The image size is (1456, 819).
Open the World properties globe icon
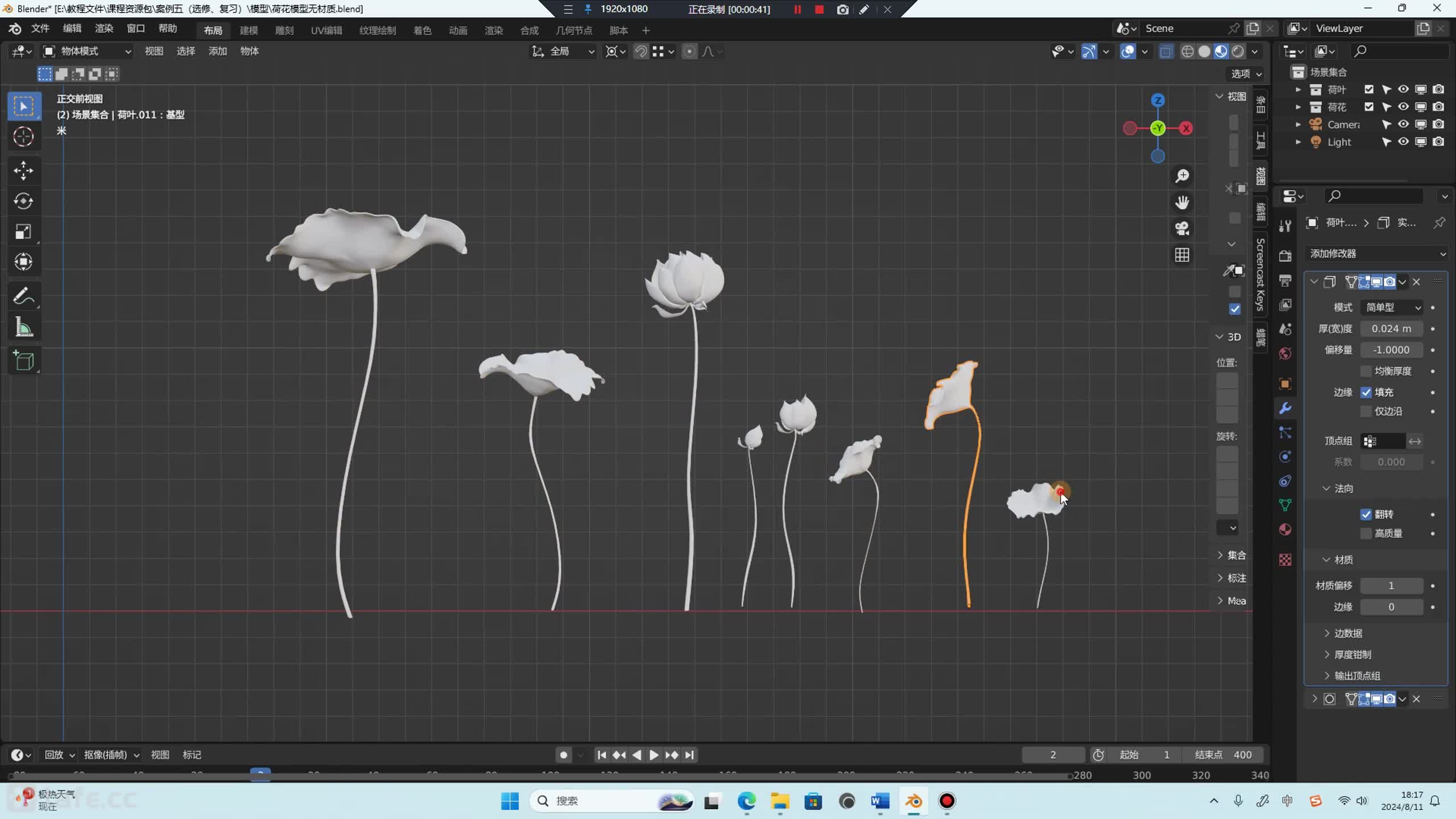1285,353
